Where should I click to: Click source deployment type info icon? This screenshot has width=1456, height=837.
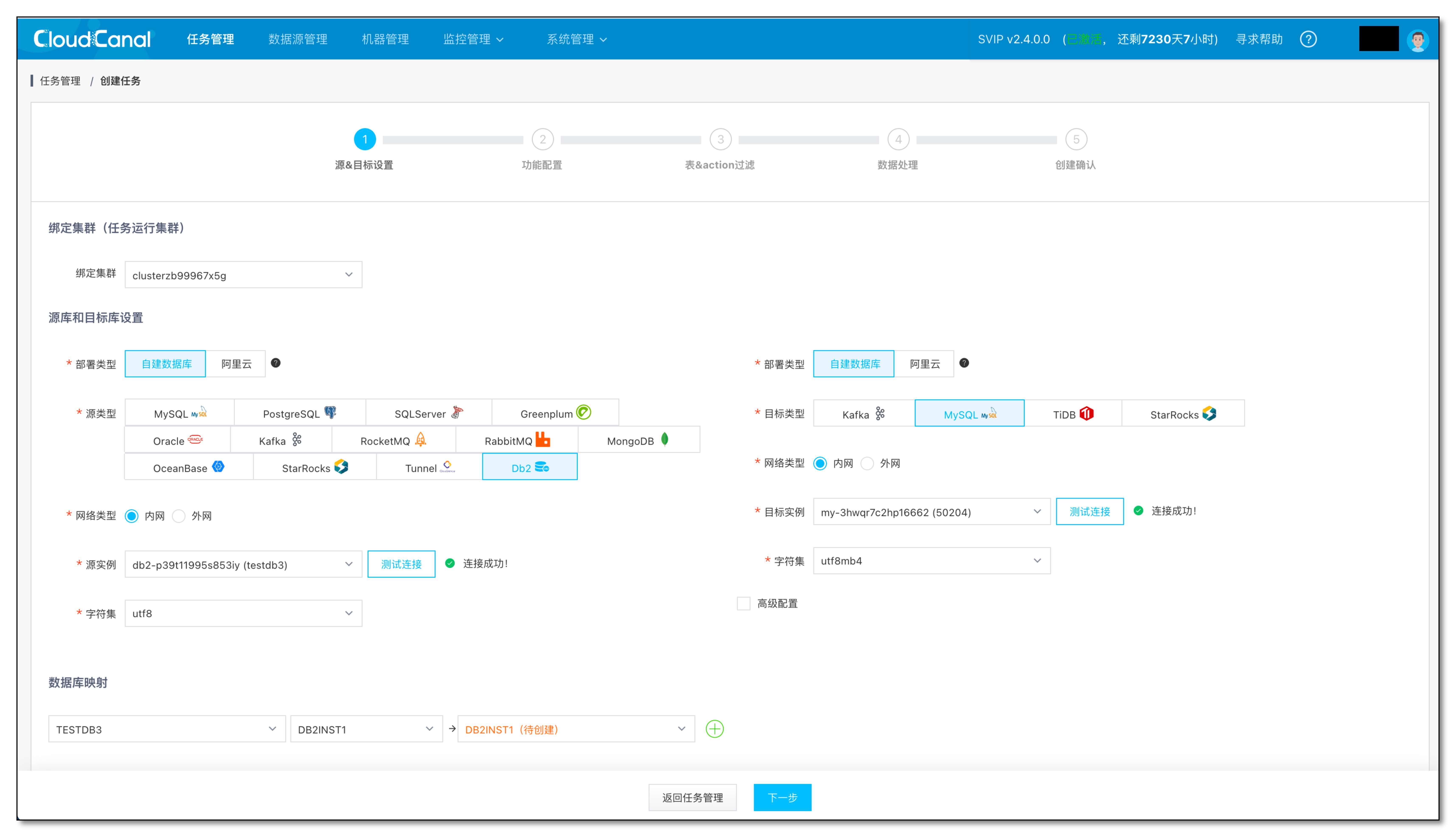pyautogui.click(x=276, y=363)
